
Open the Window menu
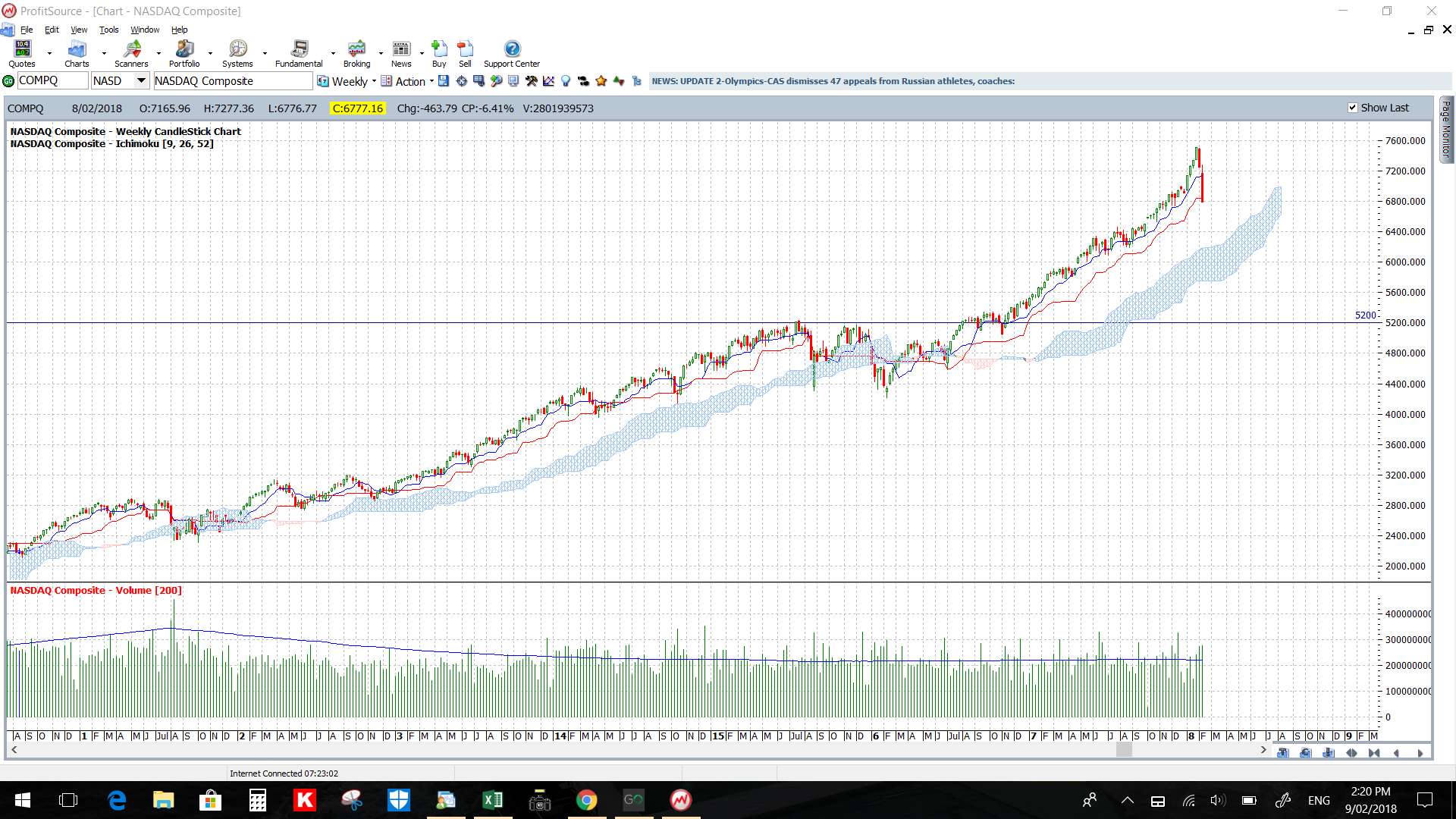145,30
